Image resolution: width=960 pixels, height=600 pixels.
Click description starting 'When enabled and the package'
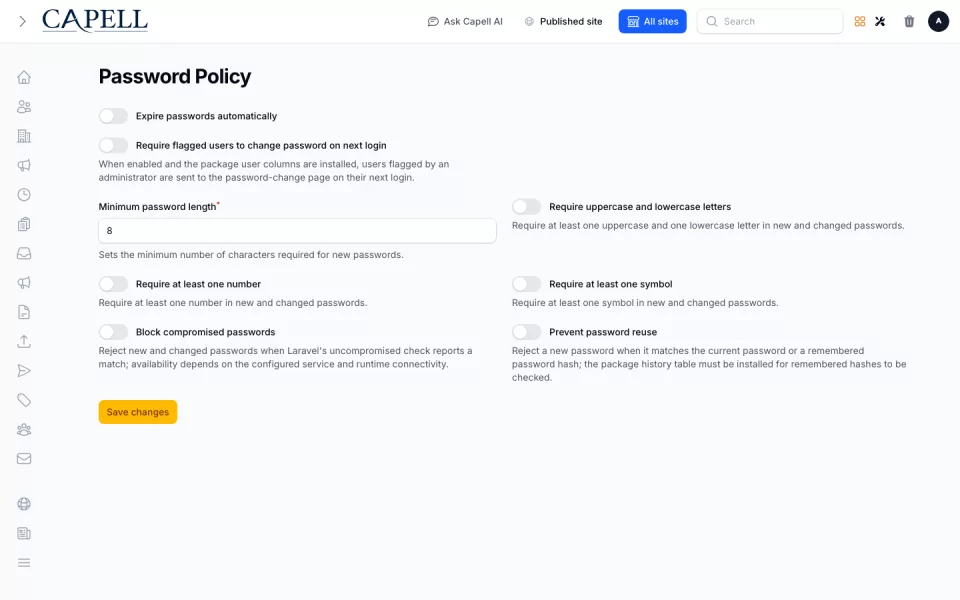[274, 171]
